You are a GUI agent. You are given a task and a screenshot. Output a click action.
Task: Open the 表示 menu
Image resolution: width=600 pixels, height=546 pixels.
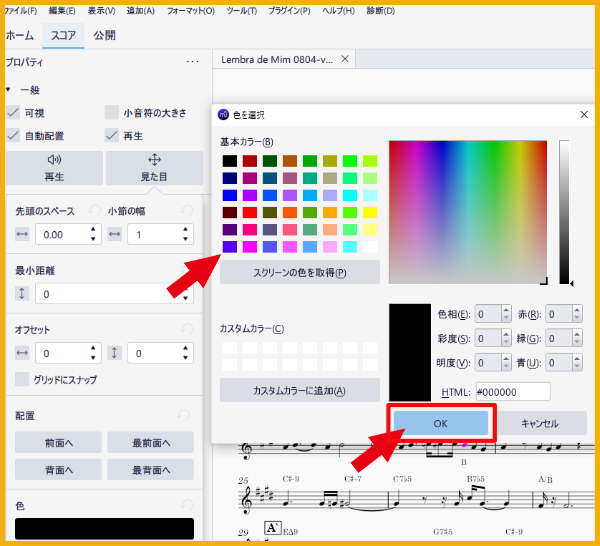(101, 11)
